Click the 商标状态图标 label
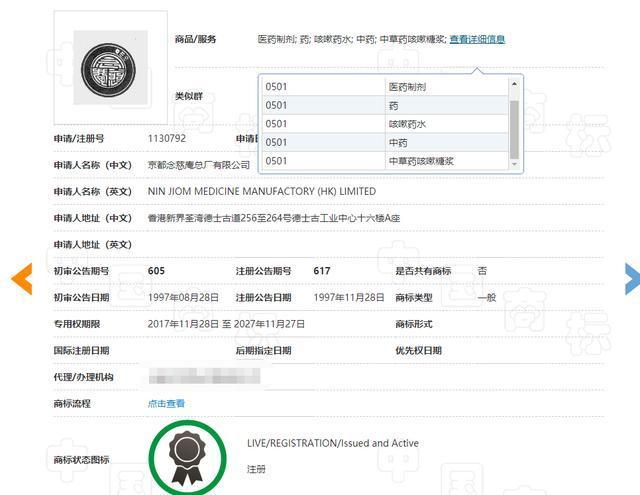 tap(81, 460)
